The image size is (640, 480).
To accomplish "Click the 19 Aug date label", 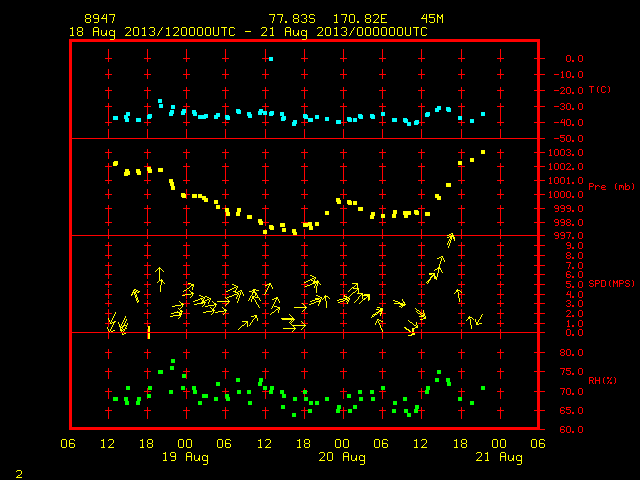I will (x=185, y=457).
